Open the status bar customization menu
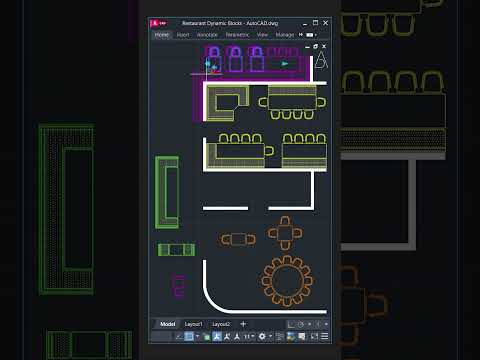 pyautogui.click(x=324, y=336)
